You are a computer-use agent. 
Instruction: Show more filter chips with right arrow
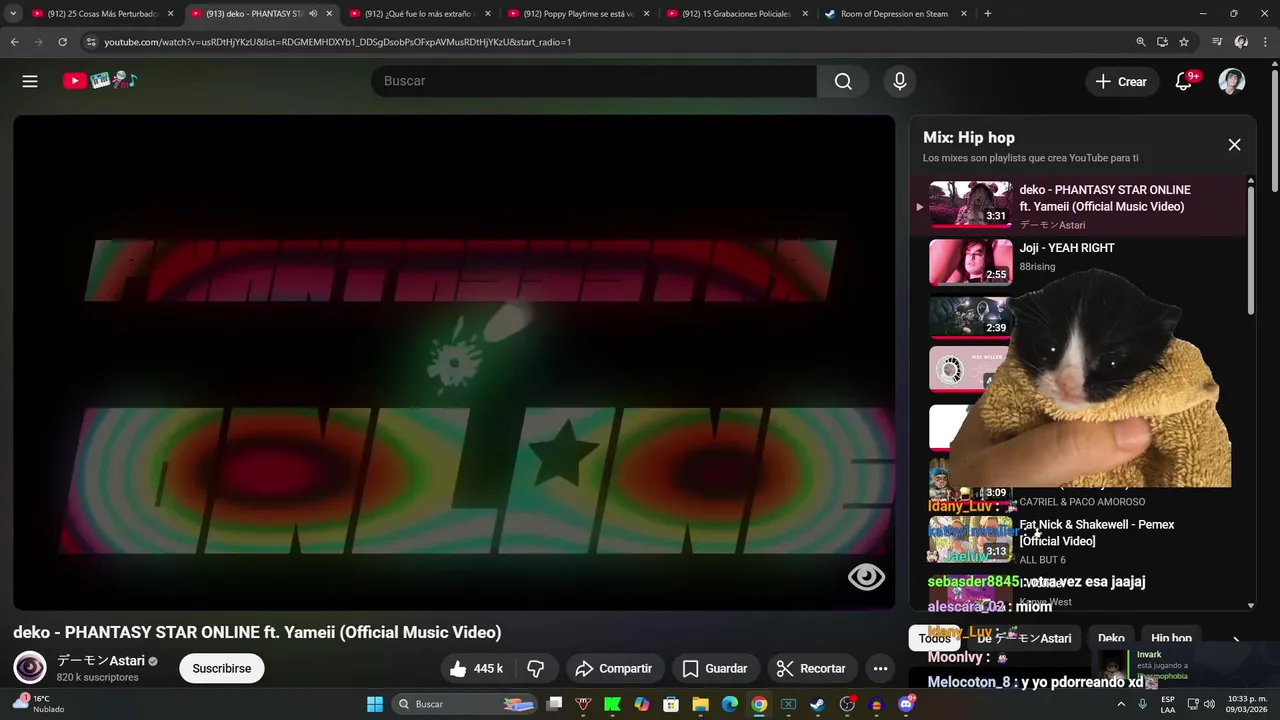(1236, 640)
